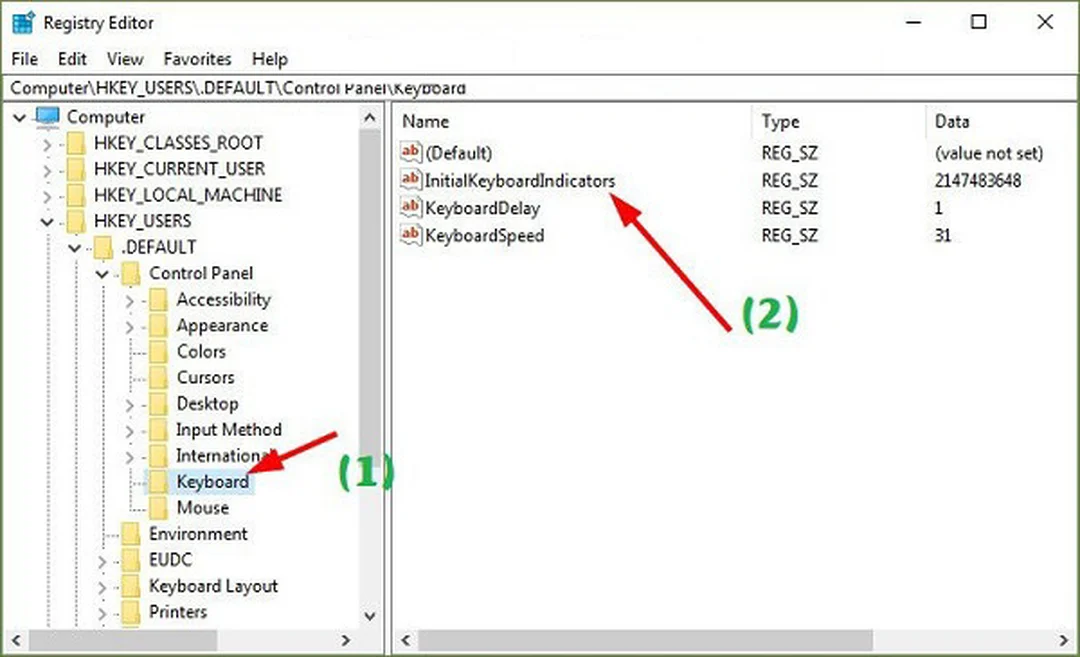Open the Edit menu
Image resolution: width=1080 pixels, height=657 pixels.
pyautogui.click(x=72, y=59)
